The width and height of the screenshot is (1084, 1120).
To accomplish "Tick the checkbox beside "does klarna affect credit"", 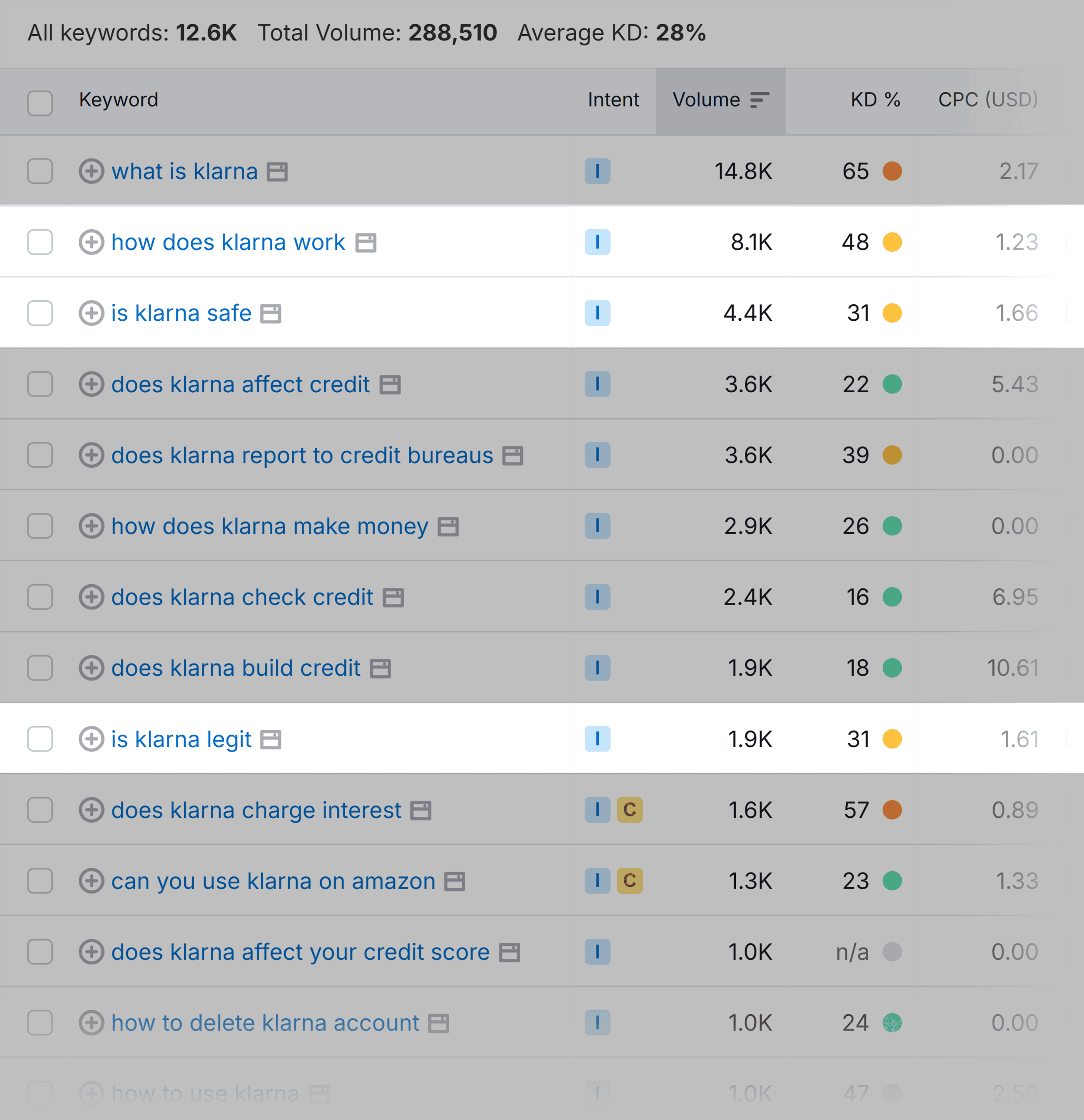I will click(x=39, y=384).
